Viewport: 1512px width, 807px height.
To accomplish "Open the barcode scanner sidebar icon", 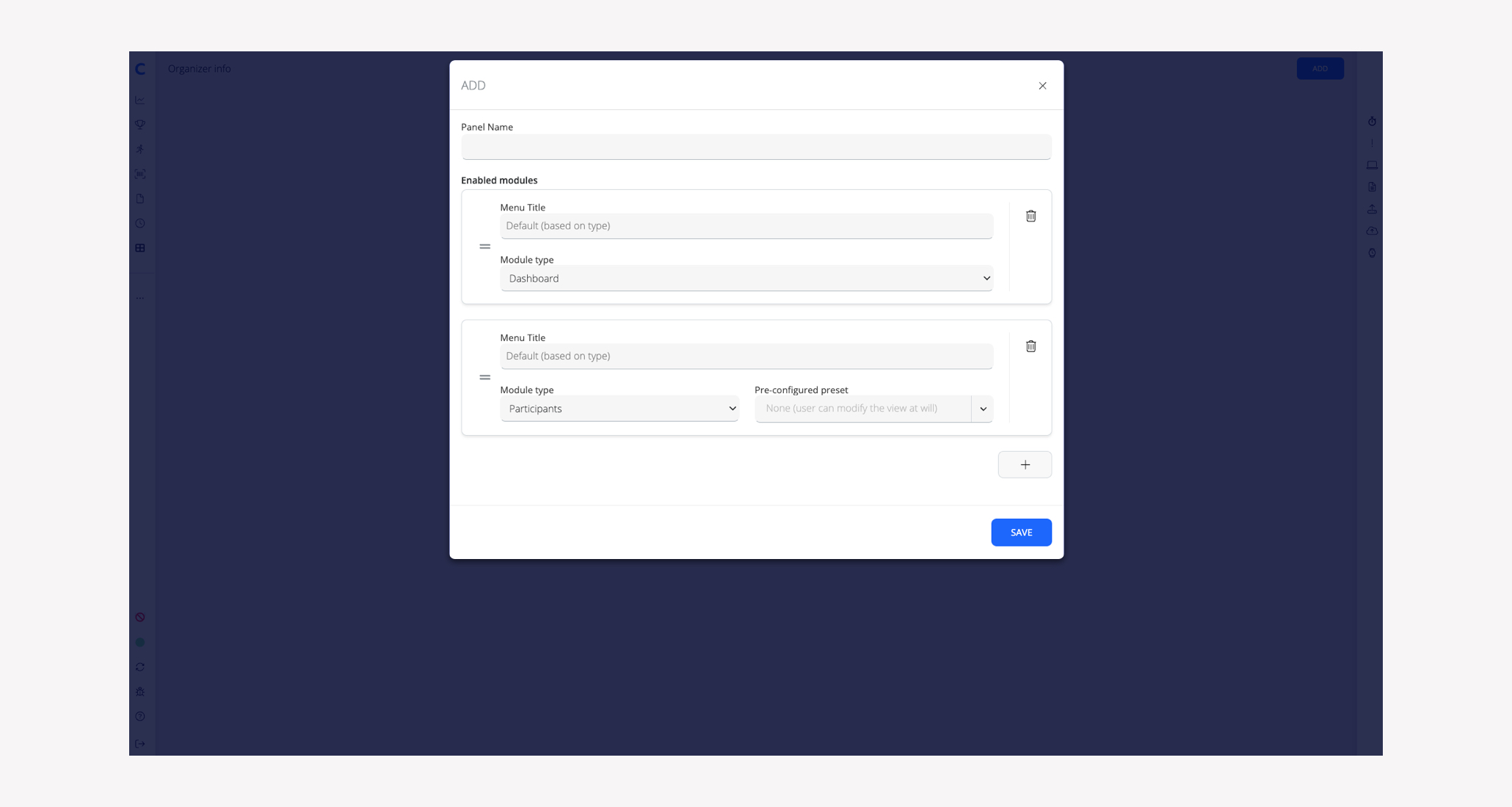I will click(140, 174).
